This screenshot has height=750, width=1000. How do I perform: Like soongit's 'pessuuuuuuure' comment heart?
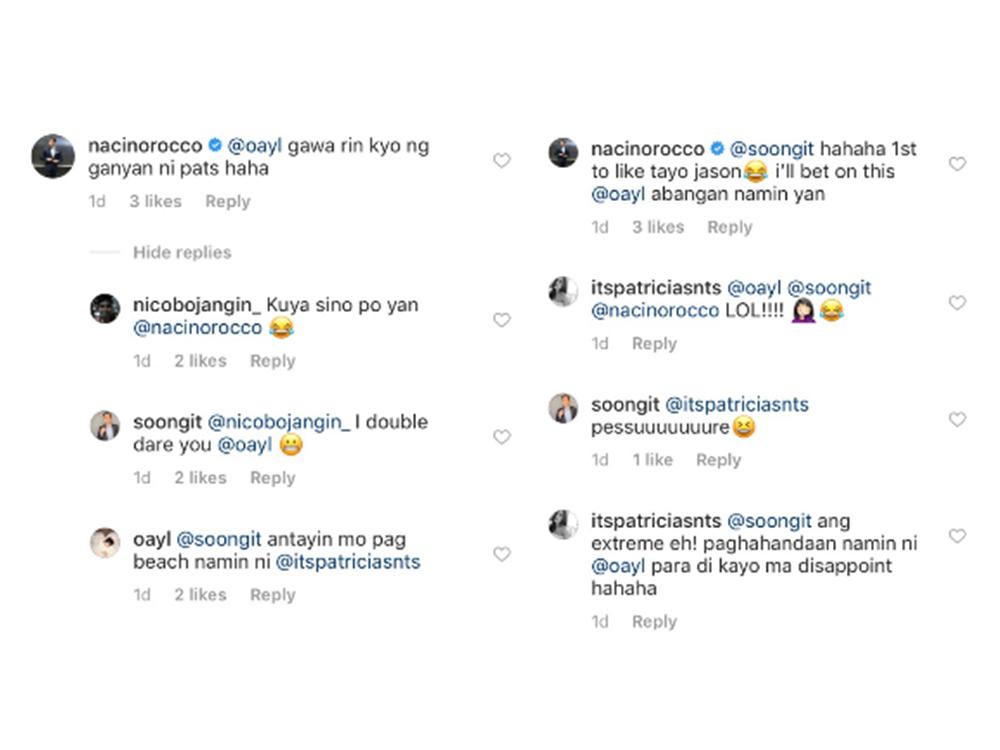957,420
